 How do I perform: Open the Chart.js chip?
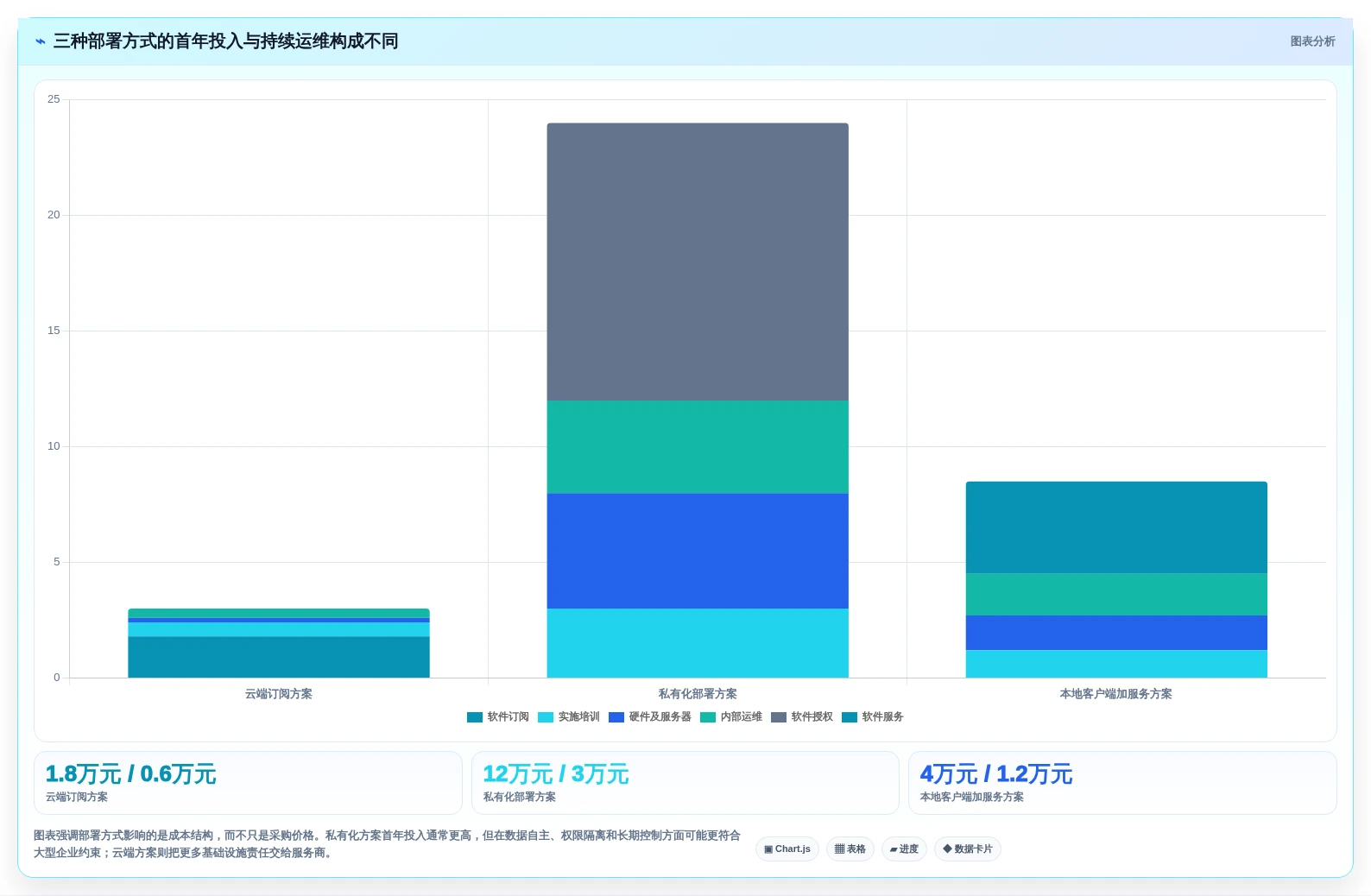tap(787, 849)
